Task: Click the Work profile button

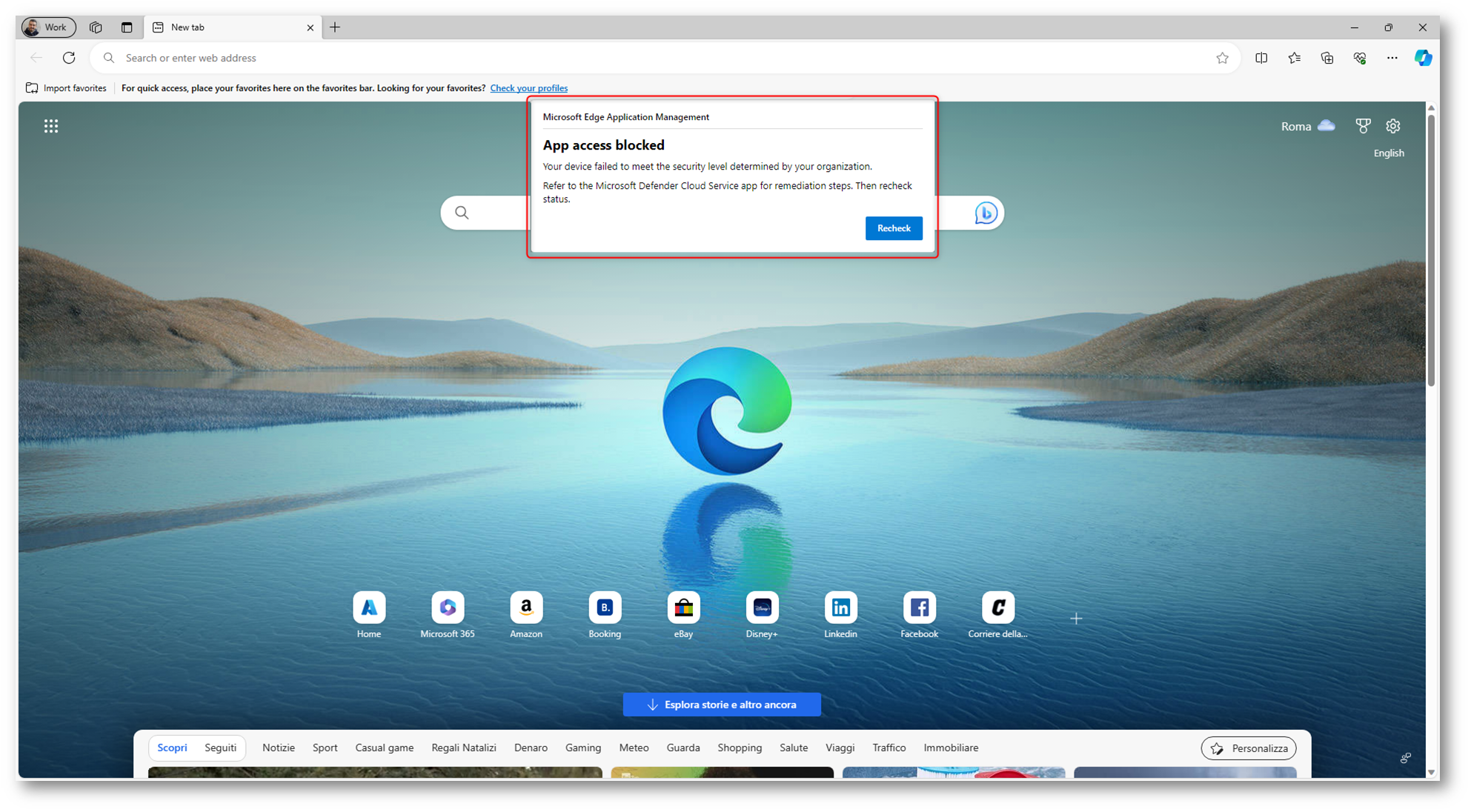Action: coord(49,27)
